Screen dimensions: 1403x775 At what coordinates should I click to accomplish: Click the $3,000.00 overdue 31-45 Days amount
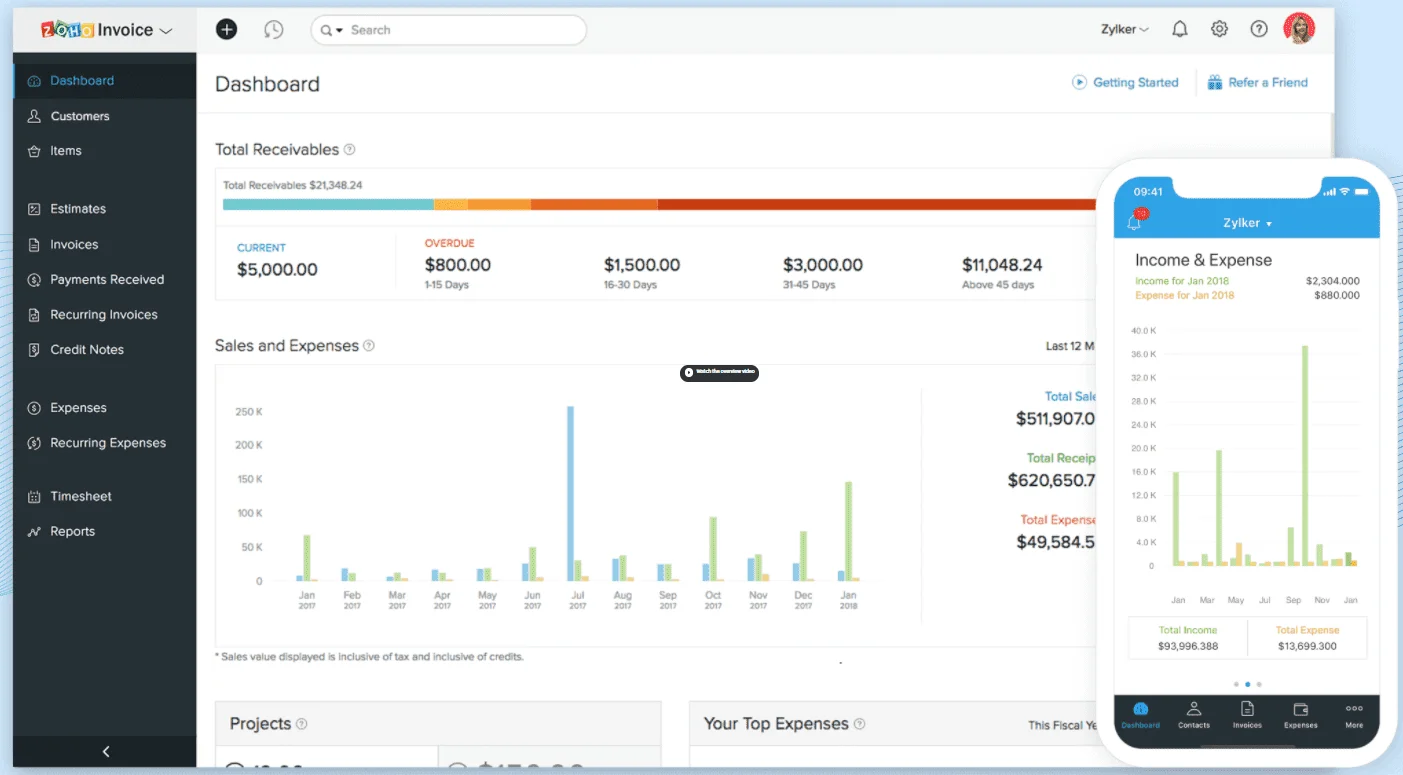point(823,265)
